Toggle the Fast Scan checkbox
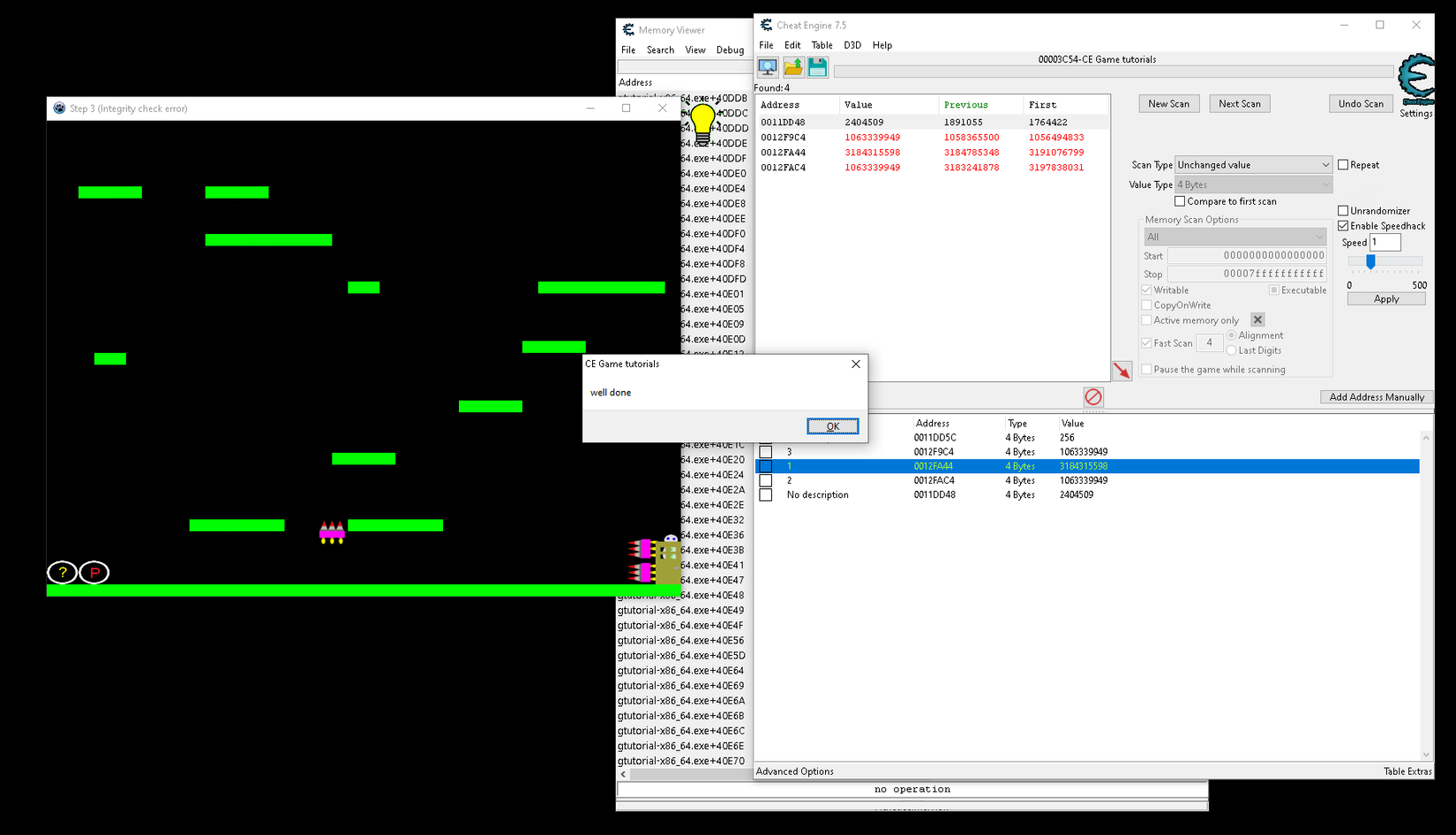The image size is (1456, 835). coord(1146,343)
